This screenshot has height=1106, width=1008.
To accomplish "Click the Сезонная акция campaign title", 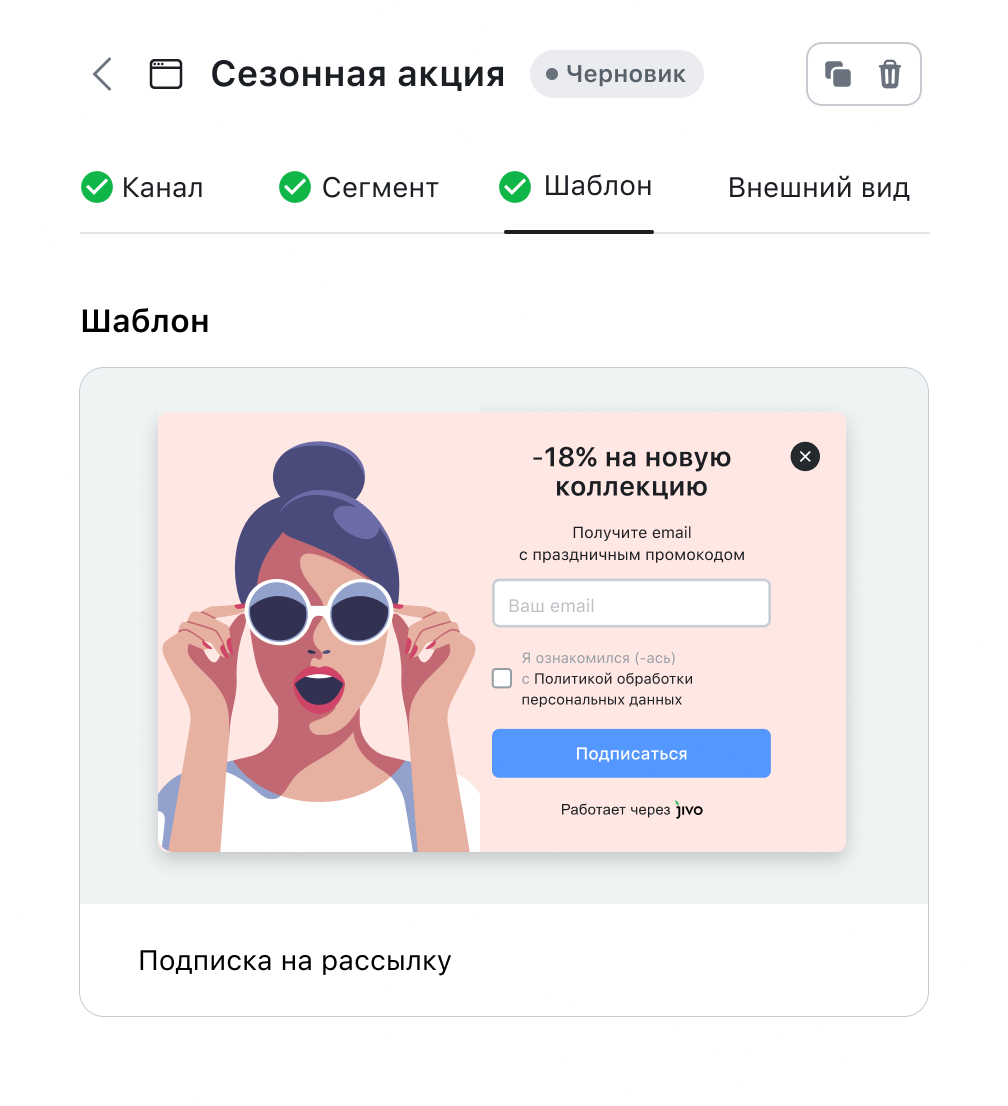I will [358, 74].
